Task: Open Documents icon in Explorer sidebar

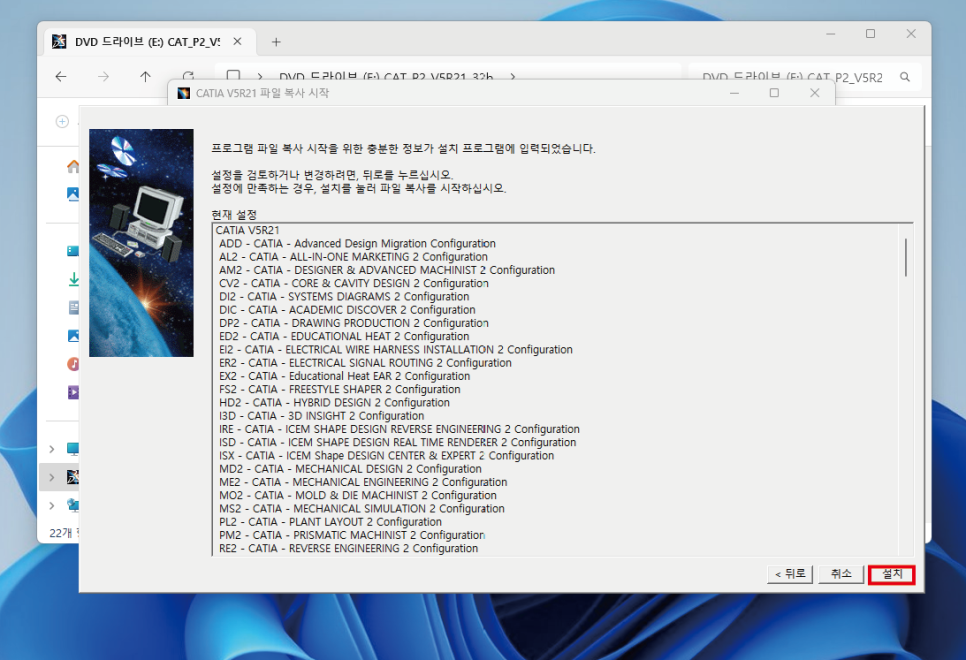Action: 74,308
